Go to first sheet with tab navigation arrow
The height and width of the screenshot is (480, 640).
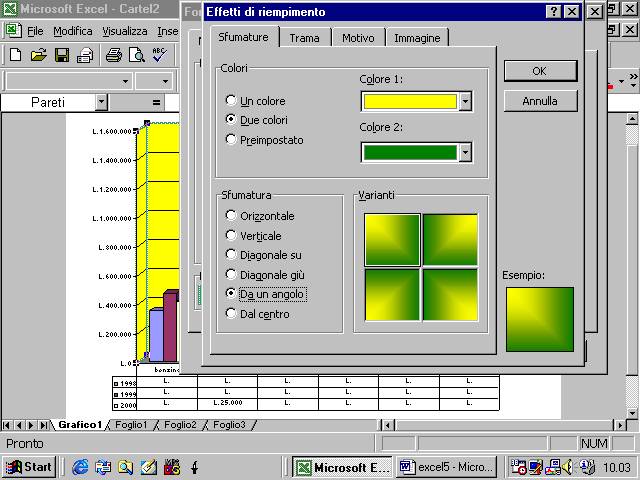tap(7, 425)
